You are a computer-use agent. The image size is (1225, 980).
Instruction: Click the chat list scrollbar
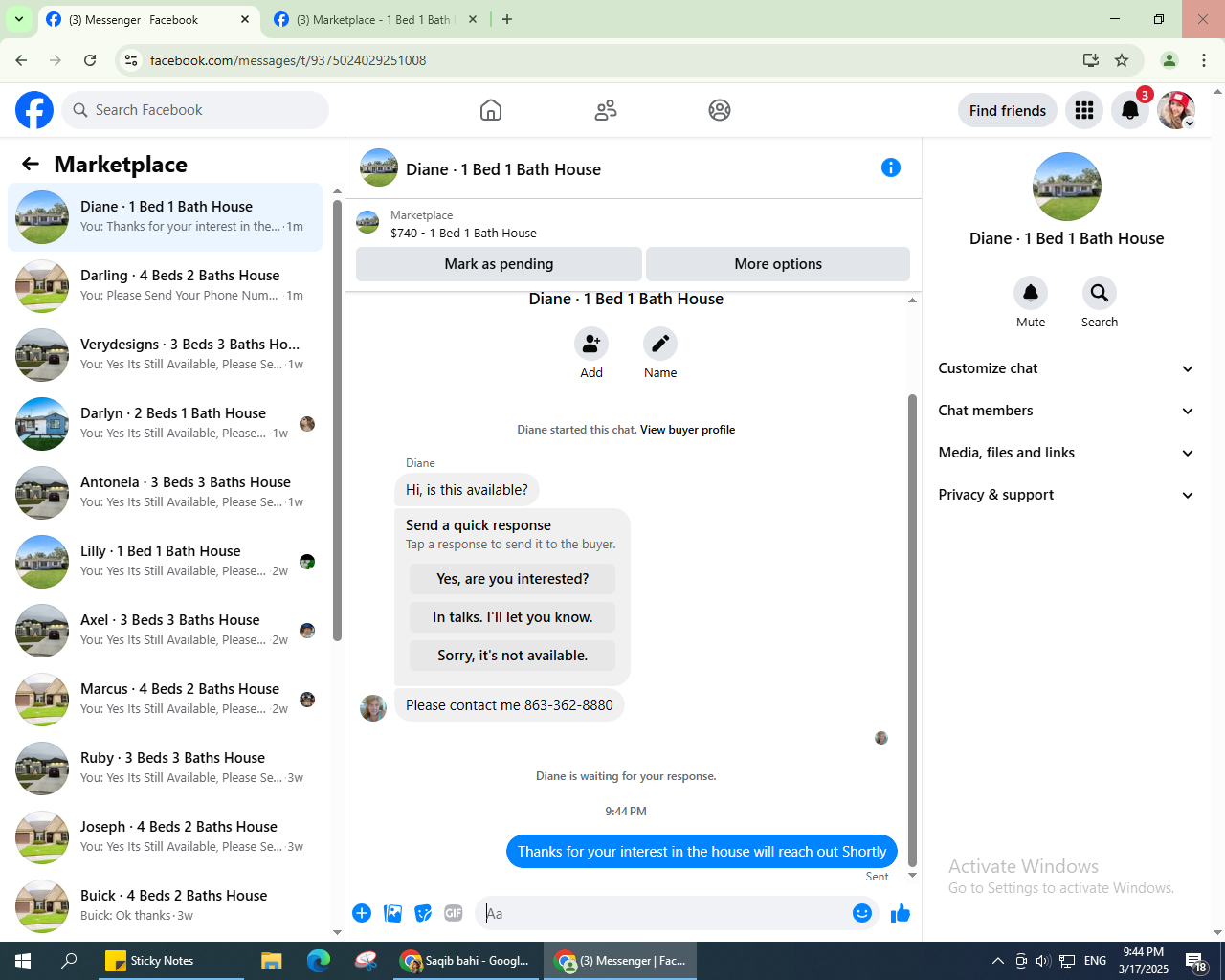337,421
